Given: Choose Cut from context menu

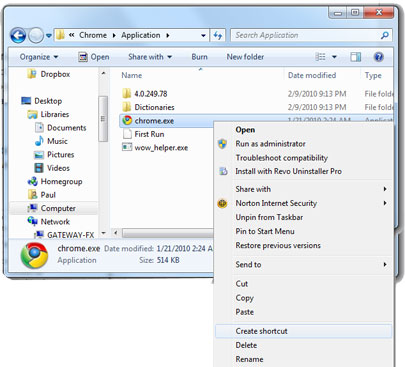Looking at the screenshot, I should click(x=242, y=284).
